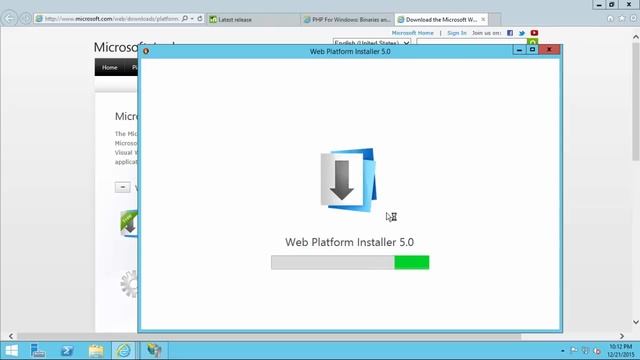Click the Web Platform Installer 5.0 splash text
The height and width of the screenshot is (360, 640).
349,242
